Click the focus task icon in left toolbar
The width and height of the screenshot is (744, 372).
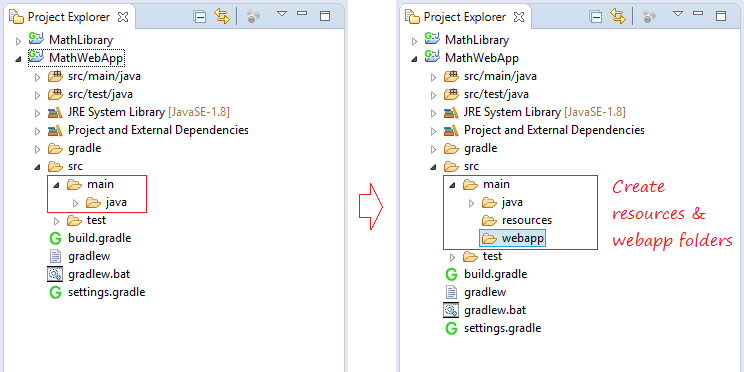(x=253, y=17)
